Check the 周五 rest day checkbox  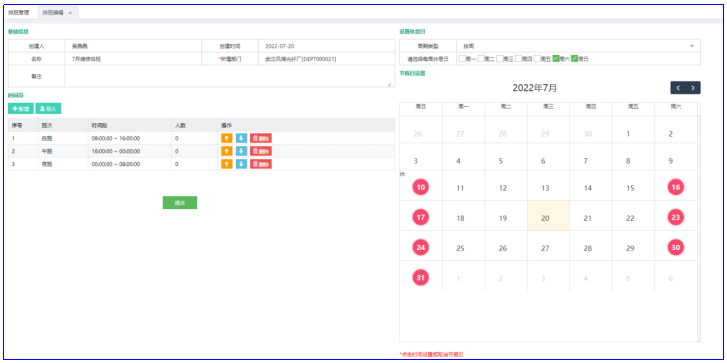point(537,59)
